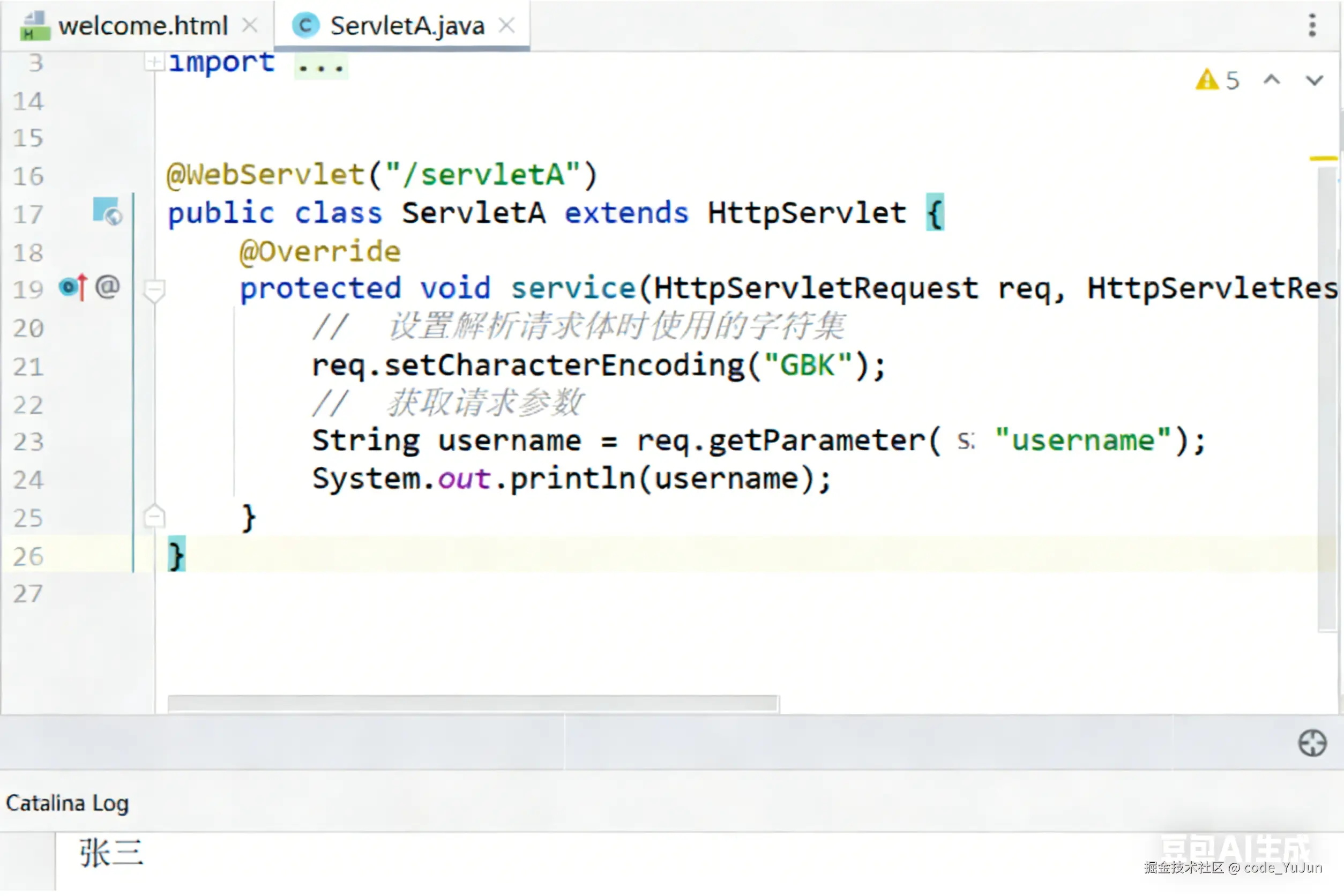The width and height of the screenshot is (1344, 896).
Task: Open the Catalina Log tab
Action: point(68,803)
